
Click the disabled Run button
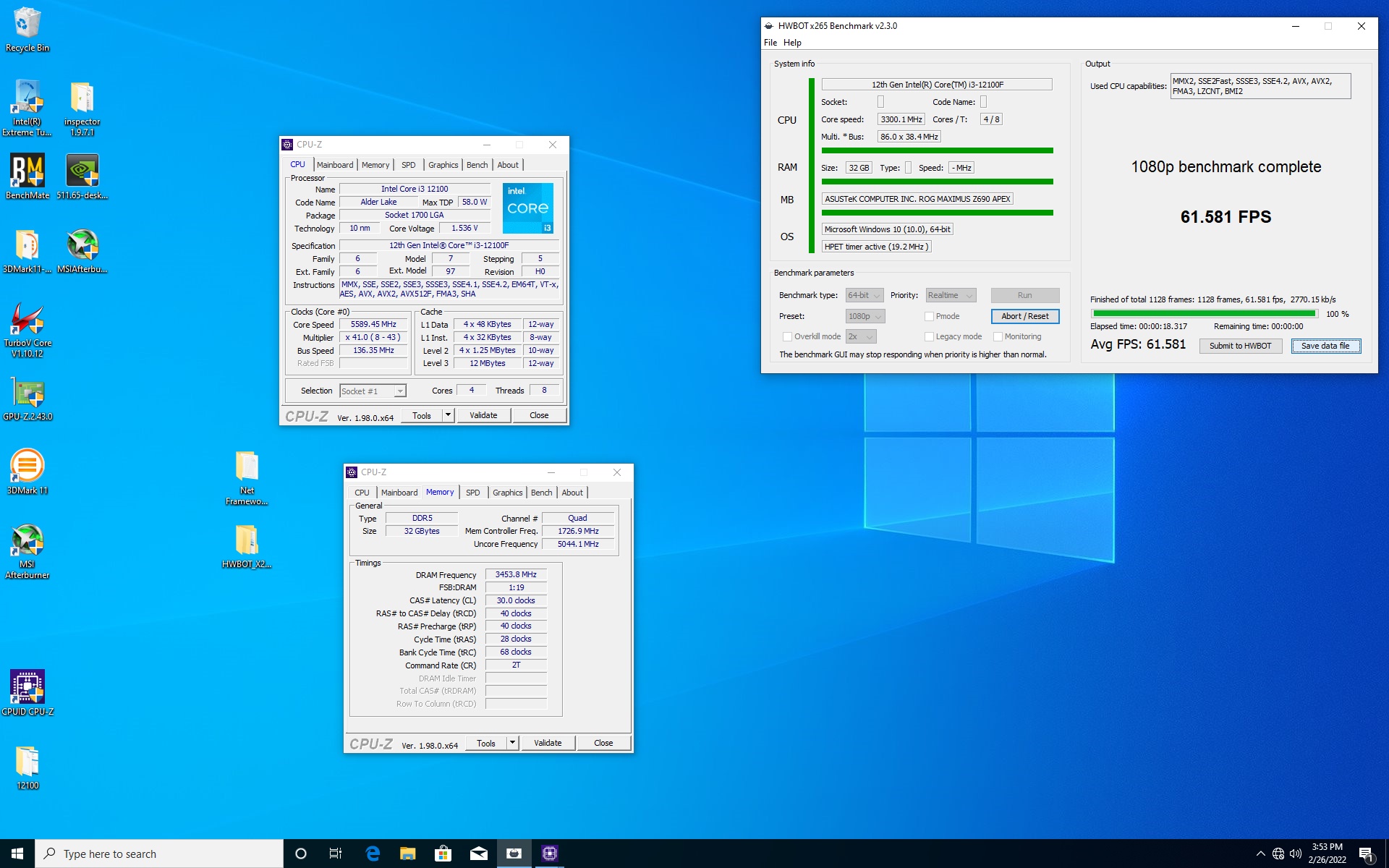(1025, 295)
